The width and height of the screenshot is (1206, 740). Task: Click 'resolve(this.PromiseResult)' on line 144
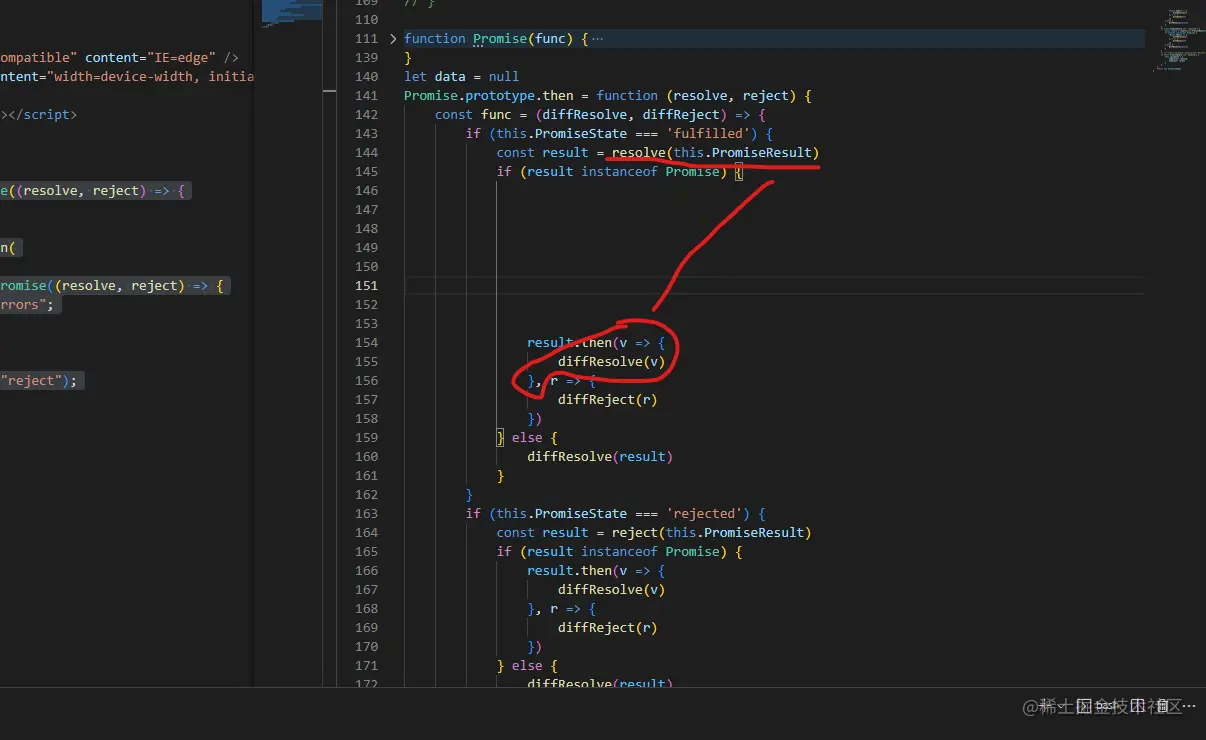(715, 153)
